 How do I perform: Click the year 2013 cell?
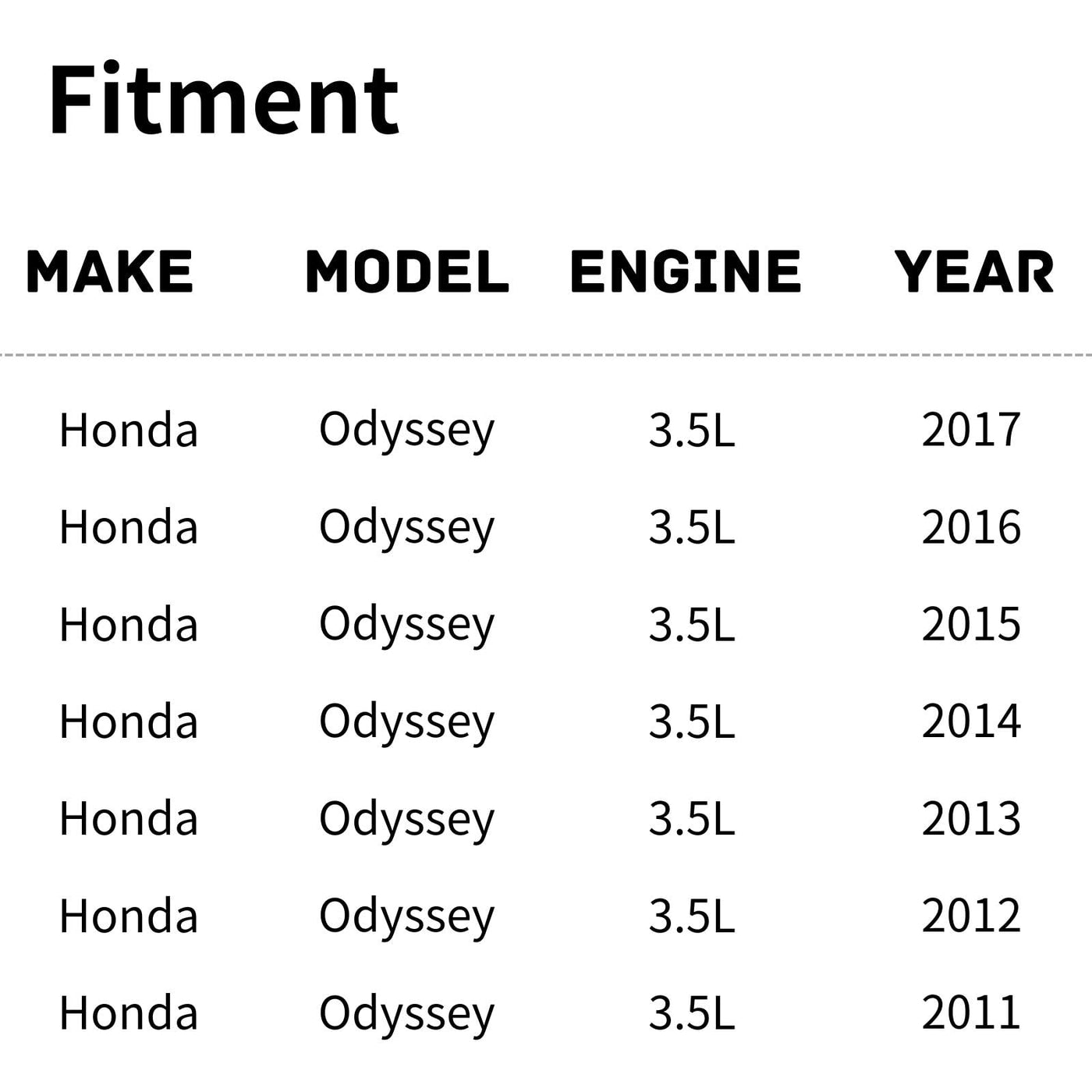click(x=971, y=819)
